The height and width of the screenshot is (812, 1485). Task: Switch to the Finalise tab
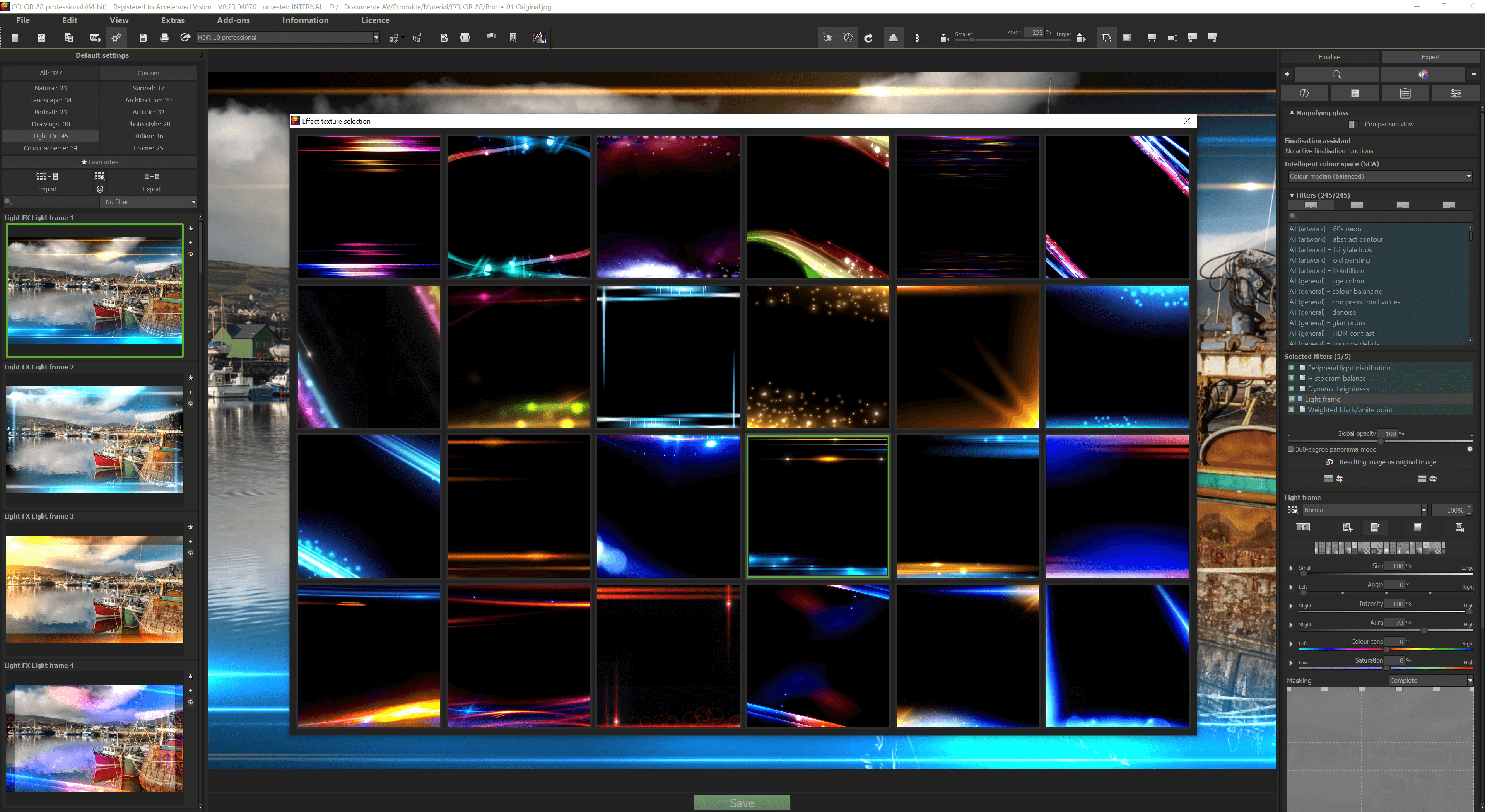[1329, 56]
